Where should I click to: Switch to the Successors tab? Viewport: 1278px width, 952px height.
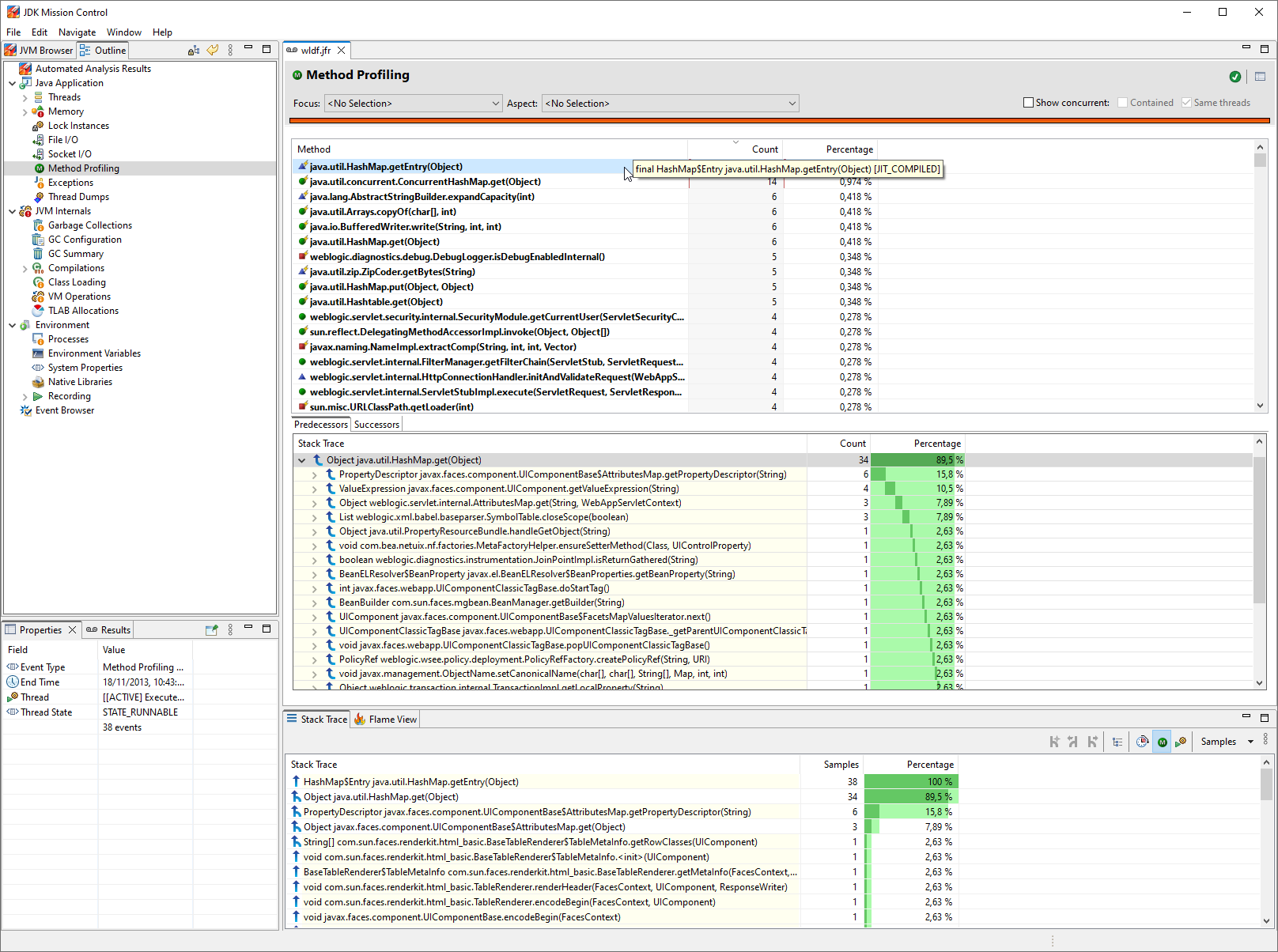(376, 425)
